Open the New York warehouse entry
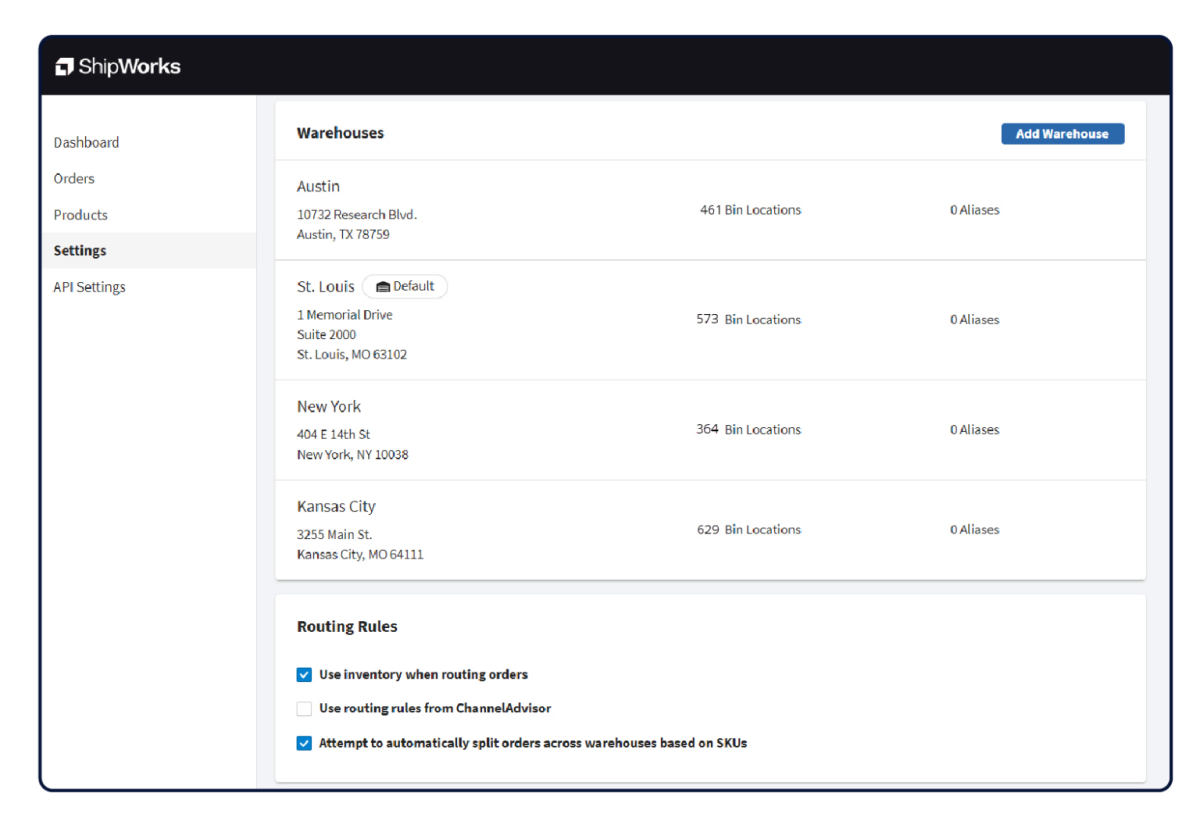The height and width of the screenshot is (828, 1200). [329, 407]
